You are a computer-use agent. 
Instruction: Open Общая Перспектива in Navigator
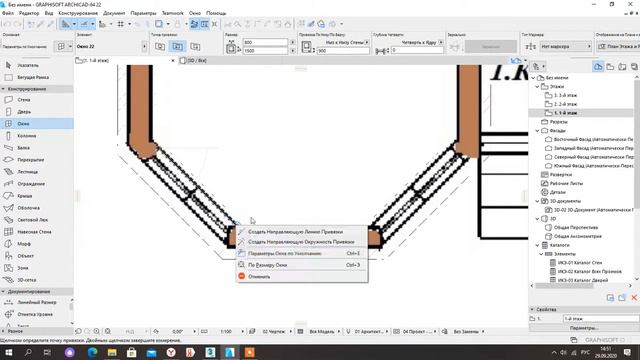click(x=576, y=227)
